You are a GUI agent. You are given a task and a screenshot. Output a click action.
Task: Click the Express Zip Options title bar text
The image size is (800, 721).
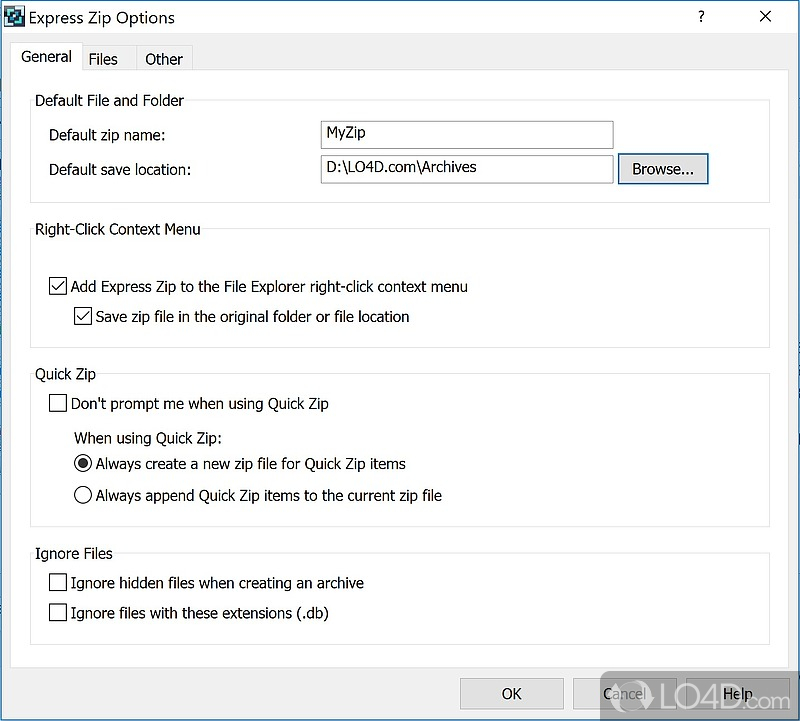(102, 18)
